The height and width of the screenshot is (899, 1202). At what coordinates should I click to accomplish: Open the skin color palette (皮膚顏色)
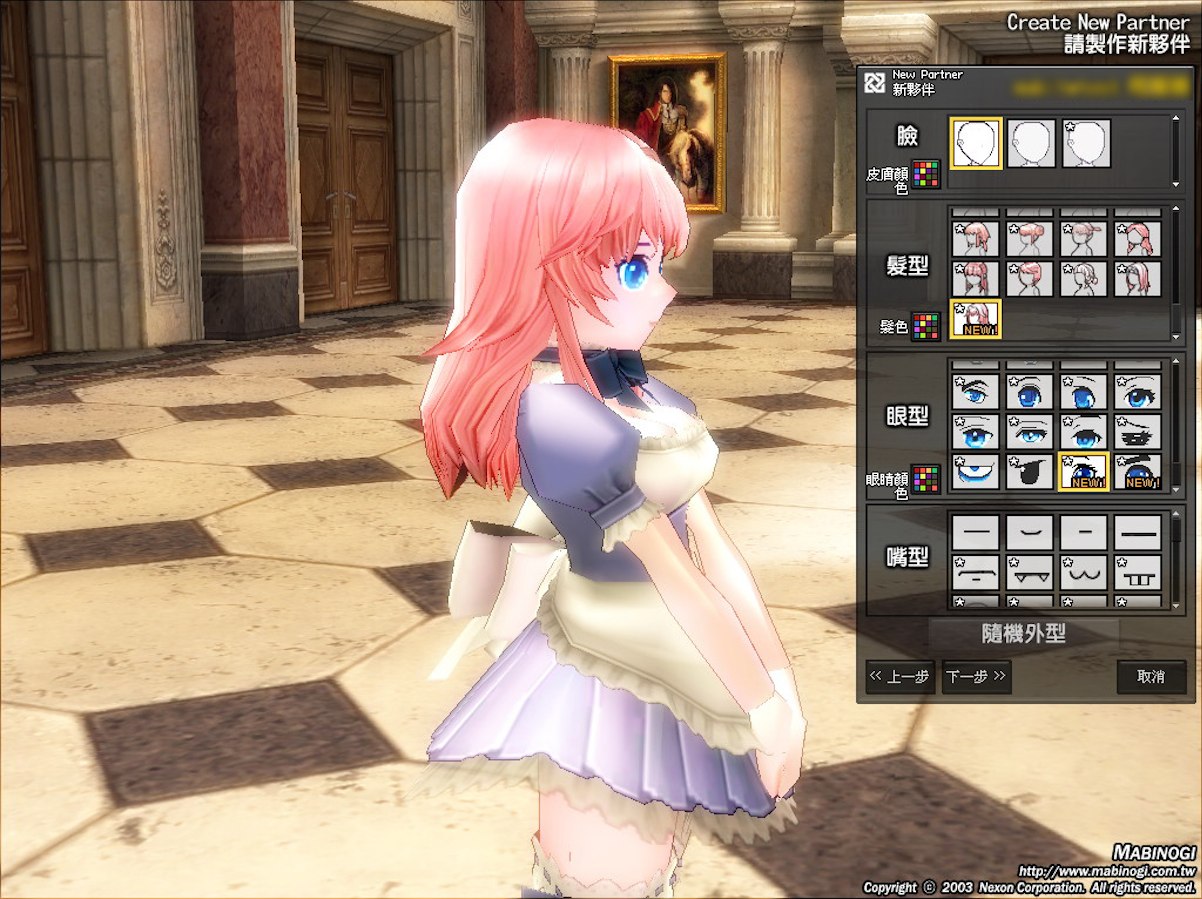926,175
